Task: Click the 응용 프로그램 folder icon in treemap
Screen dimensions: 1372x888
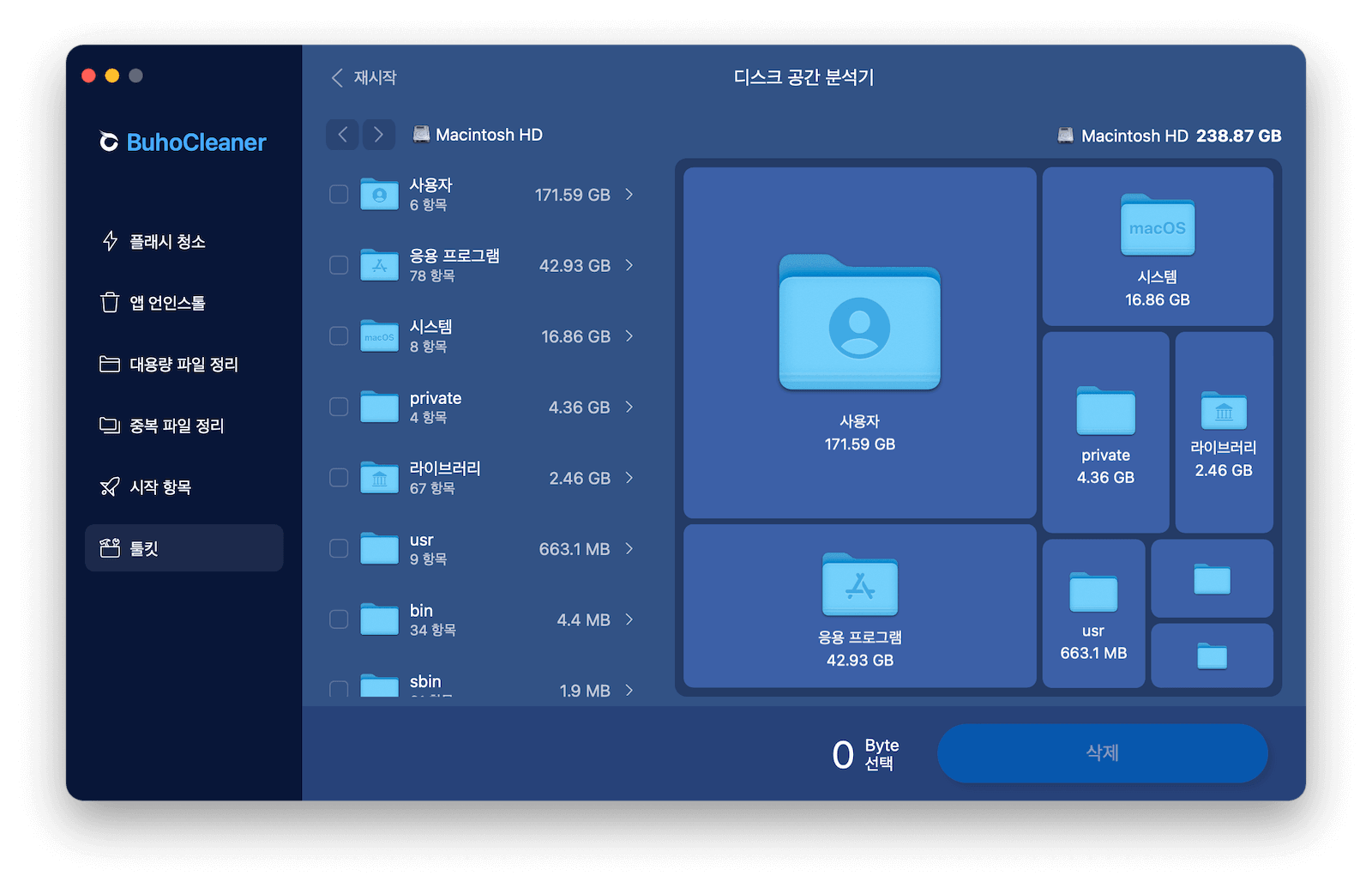Action: [x=860, y=584]
